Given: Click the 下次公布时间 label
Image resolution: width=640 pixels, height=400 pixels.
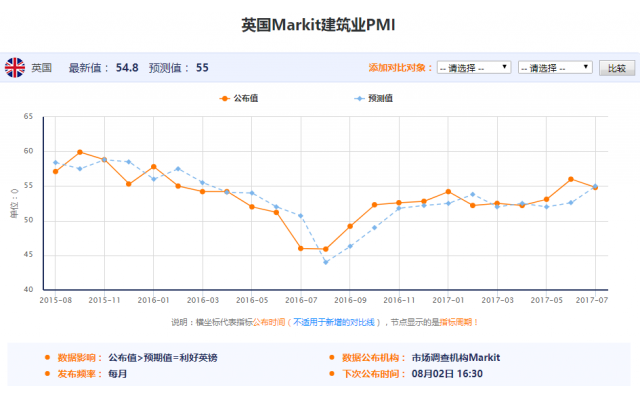Looking at the screenshot, I should [373, 374].
